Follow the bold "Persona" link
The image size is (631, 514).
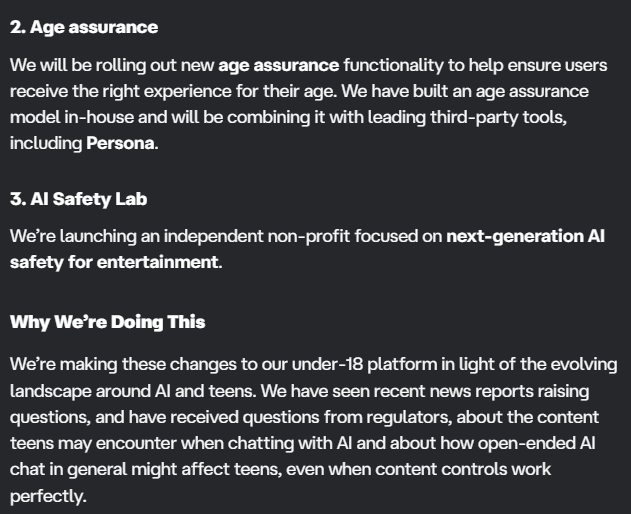click(x=120, y=143)
